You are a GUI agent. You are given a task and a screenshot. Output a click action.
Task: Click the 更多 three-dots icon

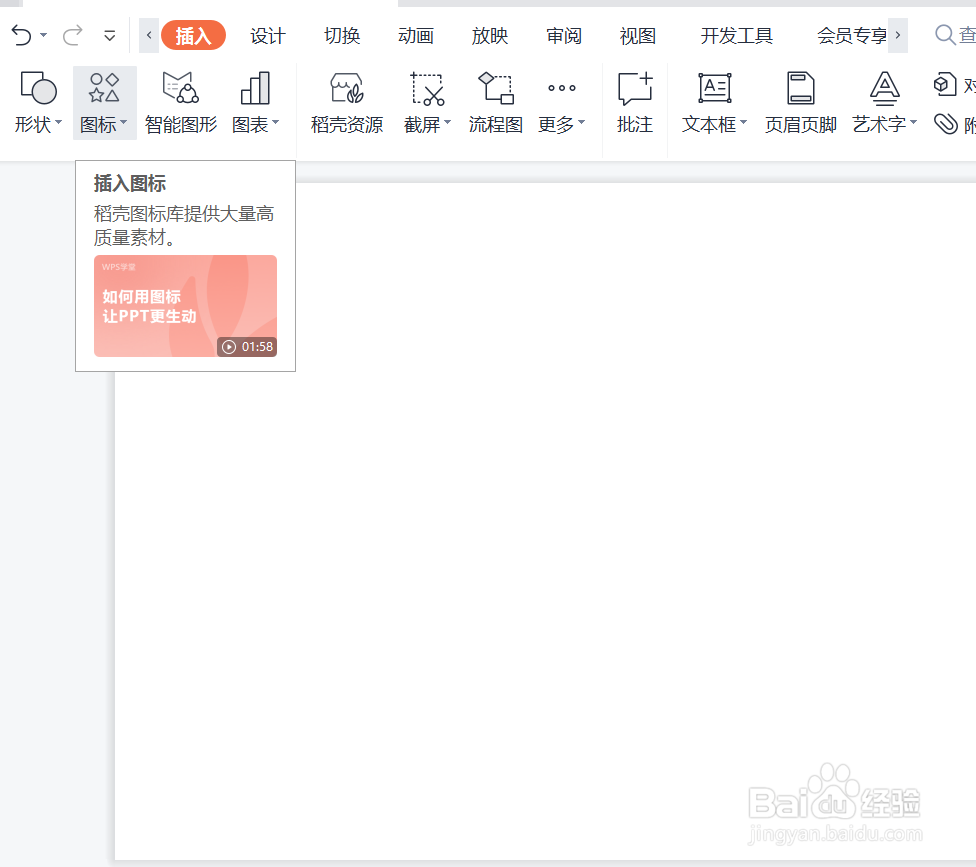561,88
